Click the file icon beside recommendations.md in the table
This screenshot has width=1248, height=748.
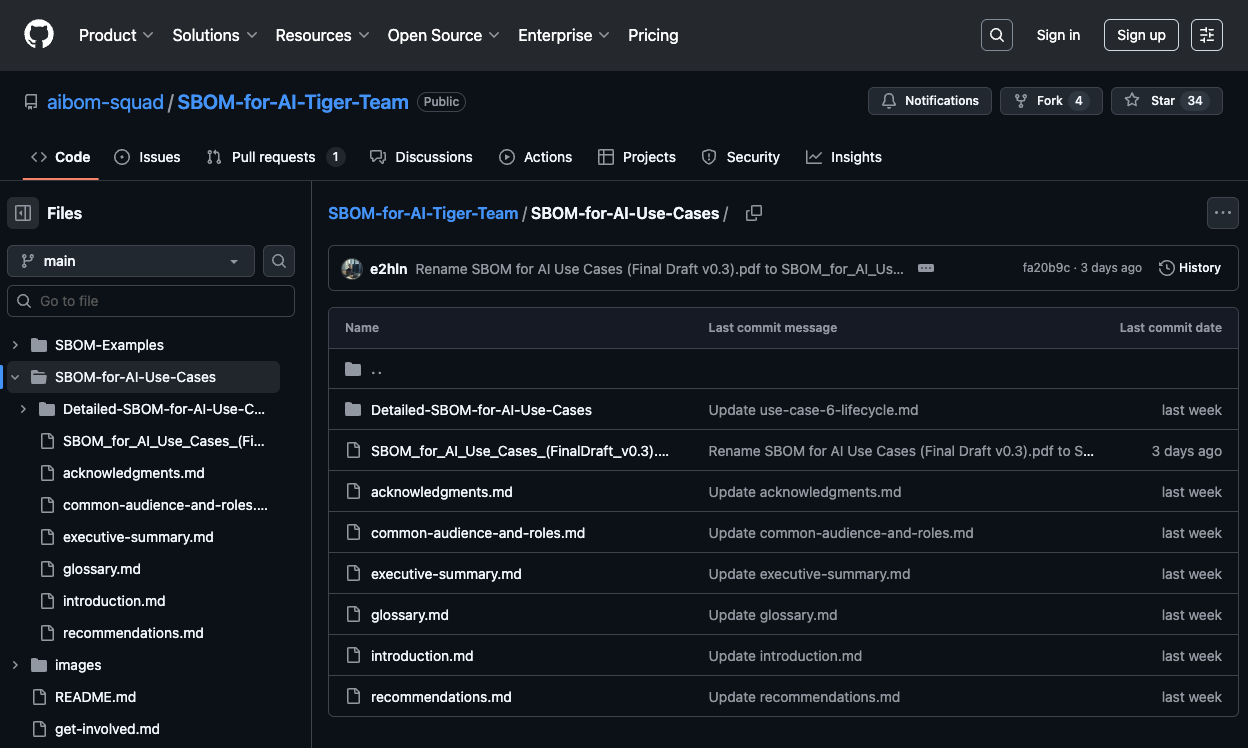353,697
